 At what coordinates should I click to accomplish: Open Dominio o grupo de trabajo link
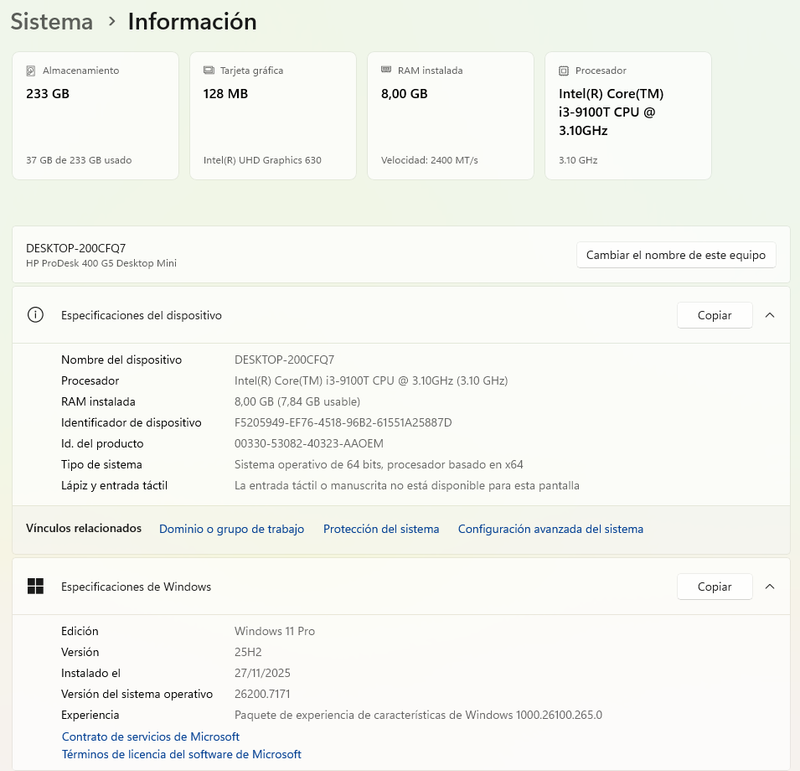pos(232,529)
